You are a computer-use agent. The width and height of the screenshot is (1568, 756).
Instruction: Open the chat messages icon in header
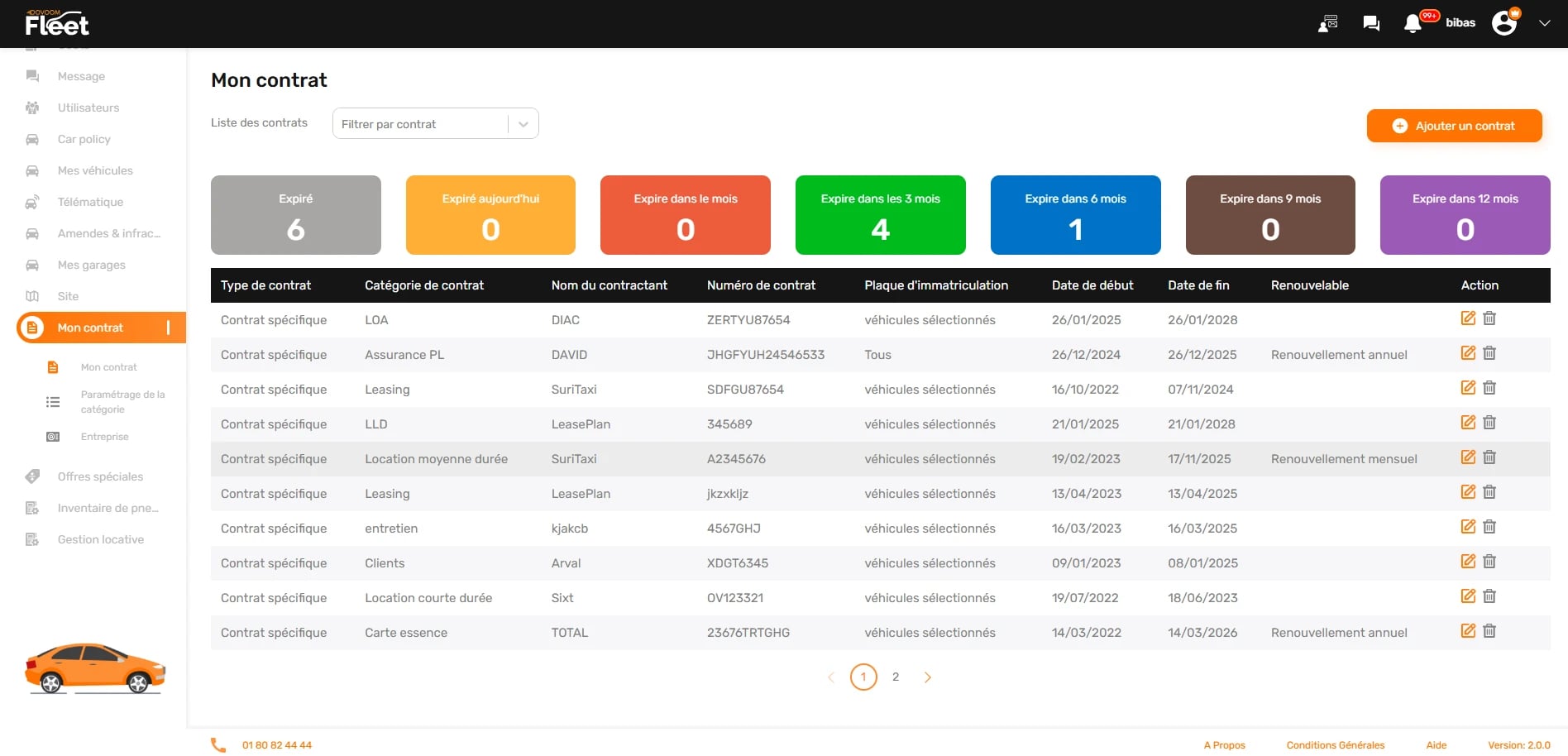click(x=1371, y=23)
